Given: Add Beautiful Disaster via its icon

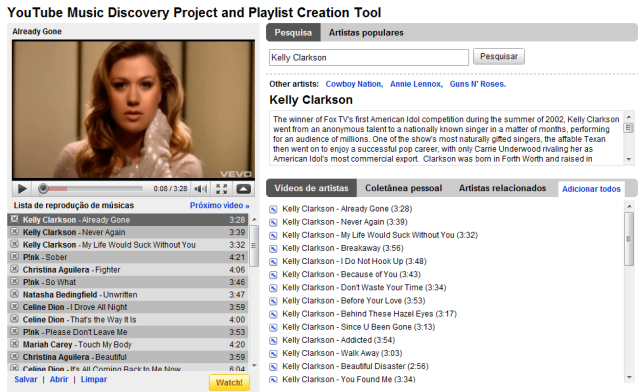Looking at the screenshot, I should click(273, 367).
